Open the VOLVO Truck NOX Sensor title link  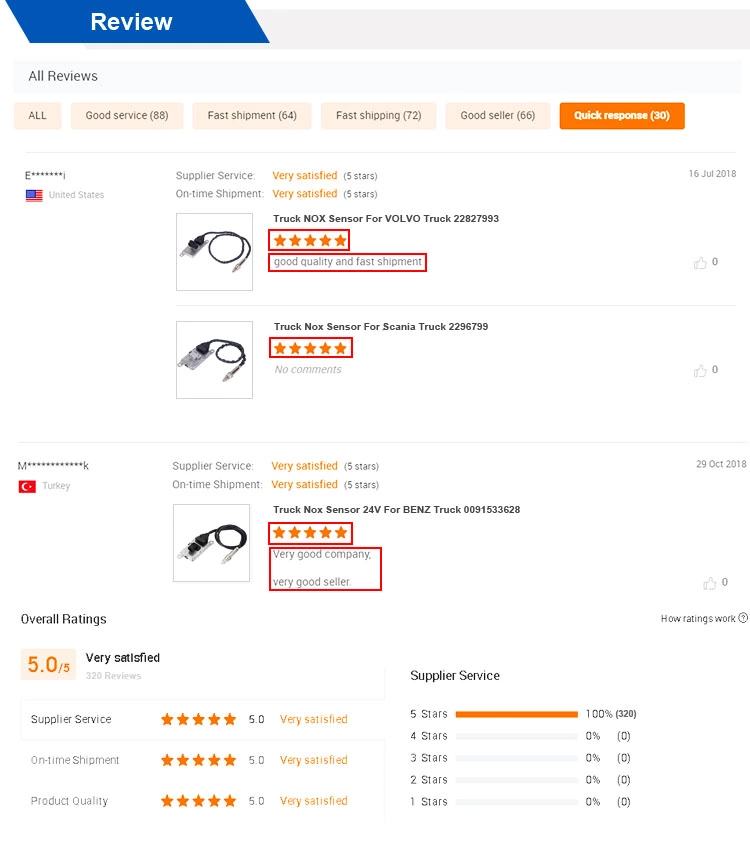(x=386, y=218)
